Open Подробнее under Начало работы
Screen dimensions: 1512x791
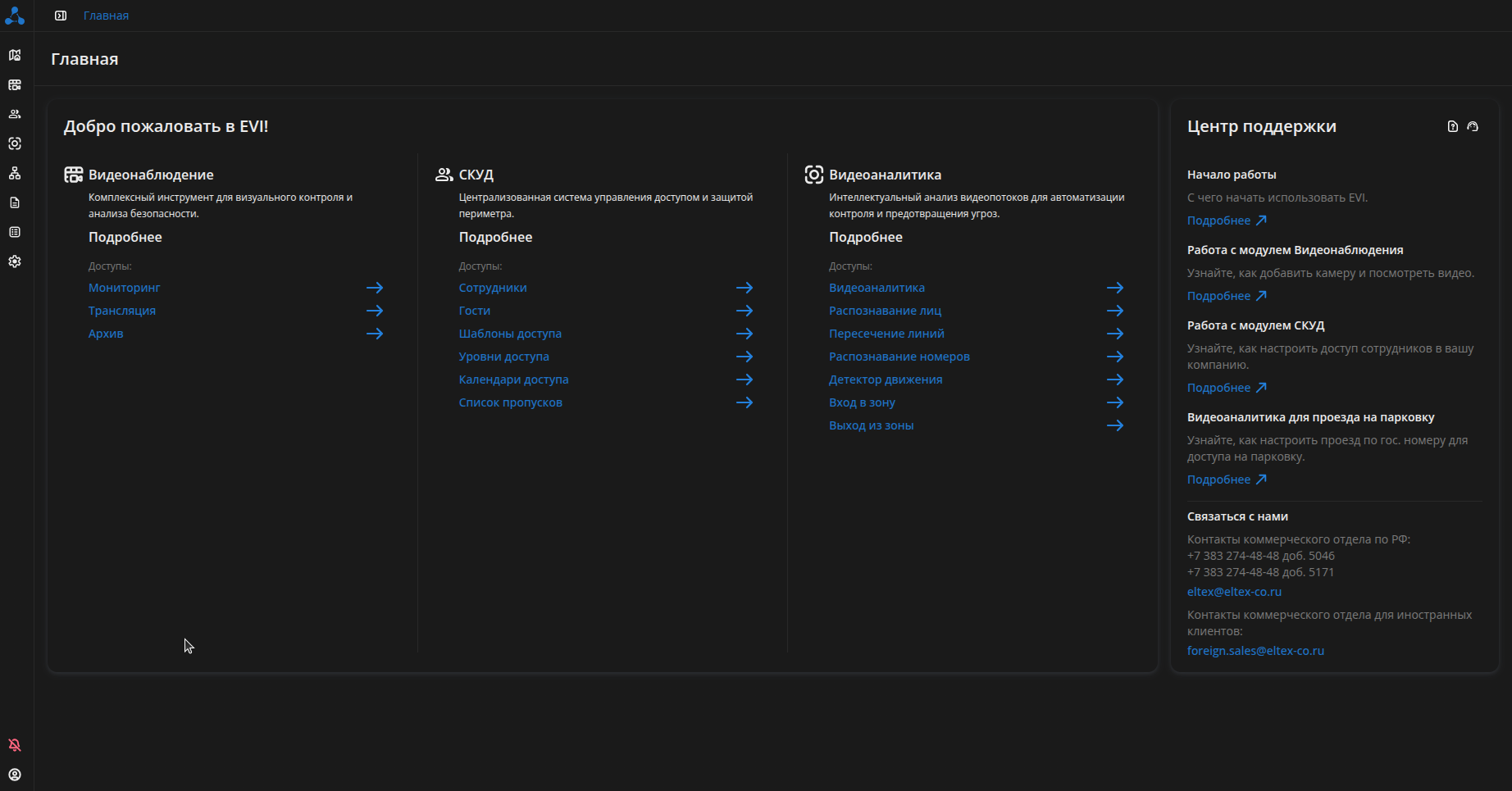tap(1227, 220)
